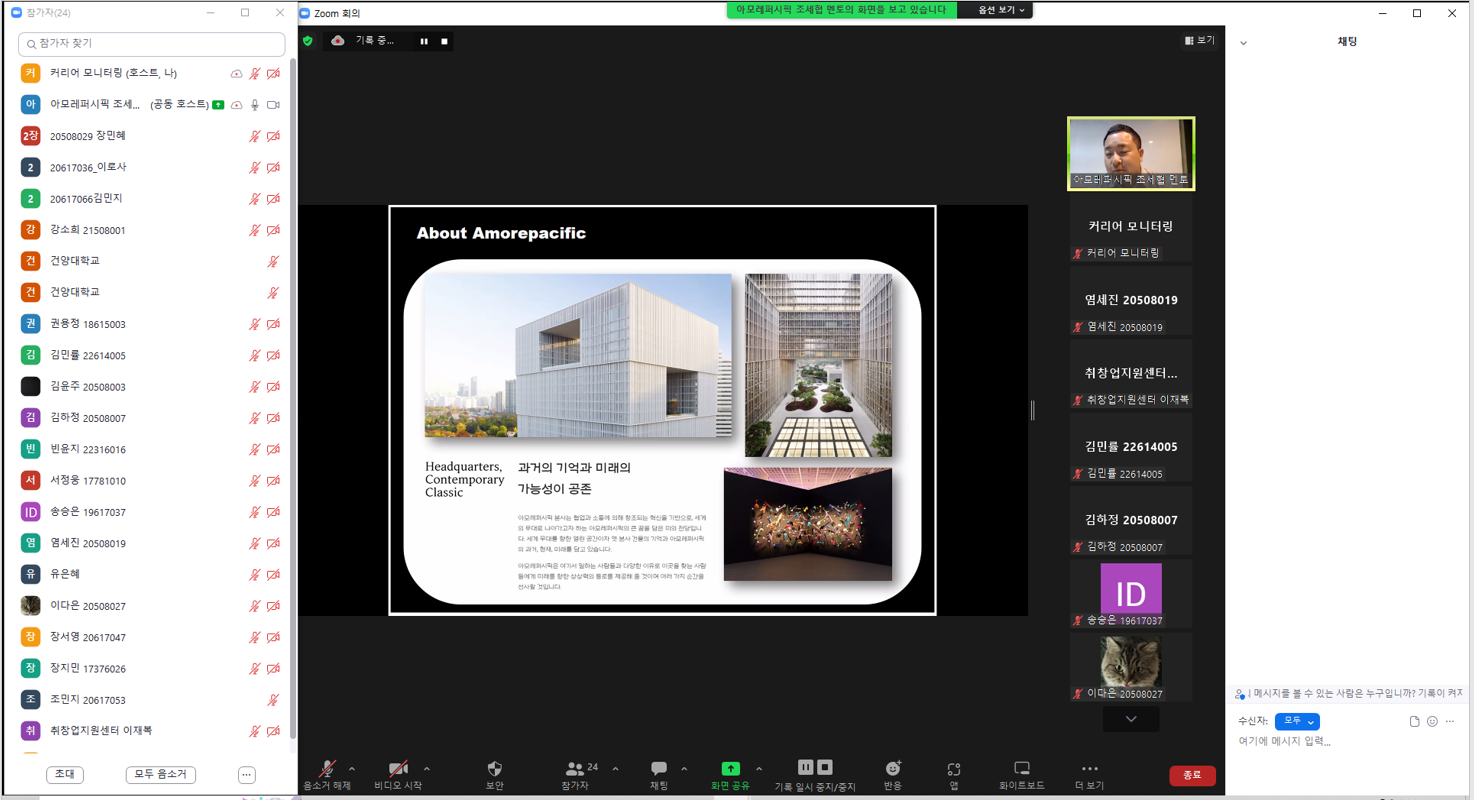Viewport: 1474px width, 800px height.
Task: Open the Apps (앱) icon in toolbar
Action: (x=954, y=769)
